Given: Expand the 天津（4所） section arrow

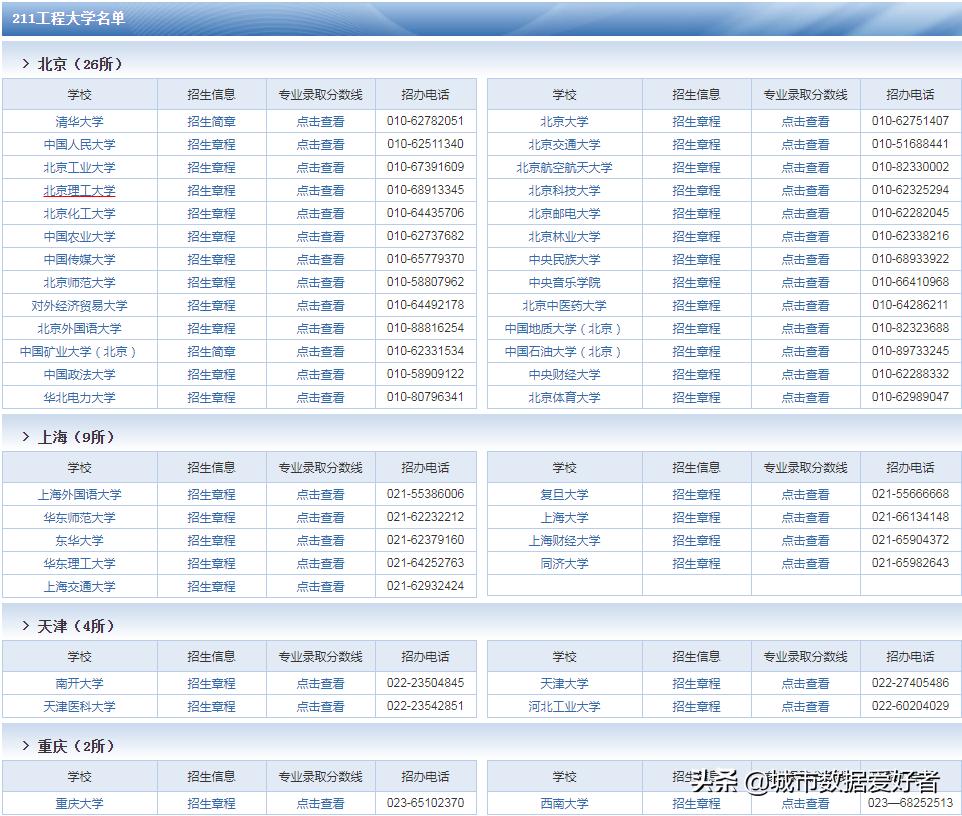Looking at the screenshot, I should point(25,626).
